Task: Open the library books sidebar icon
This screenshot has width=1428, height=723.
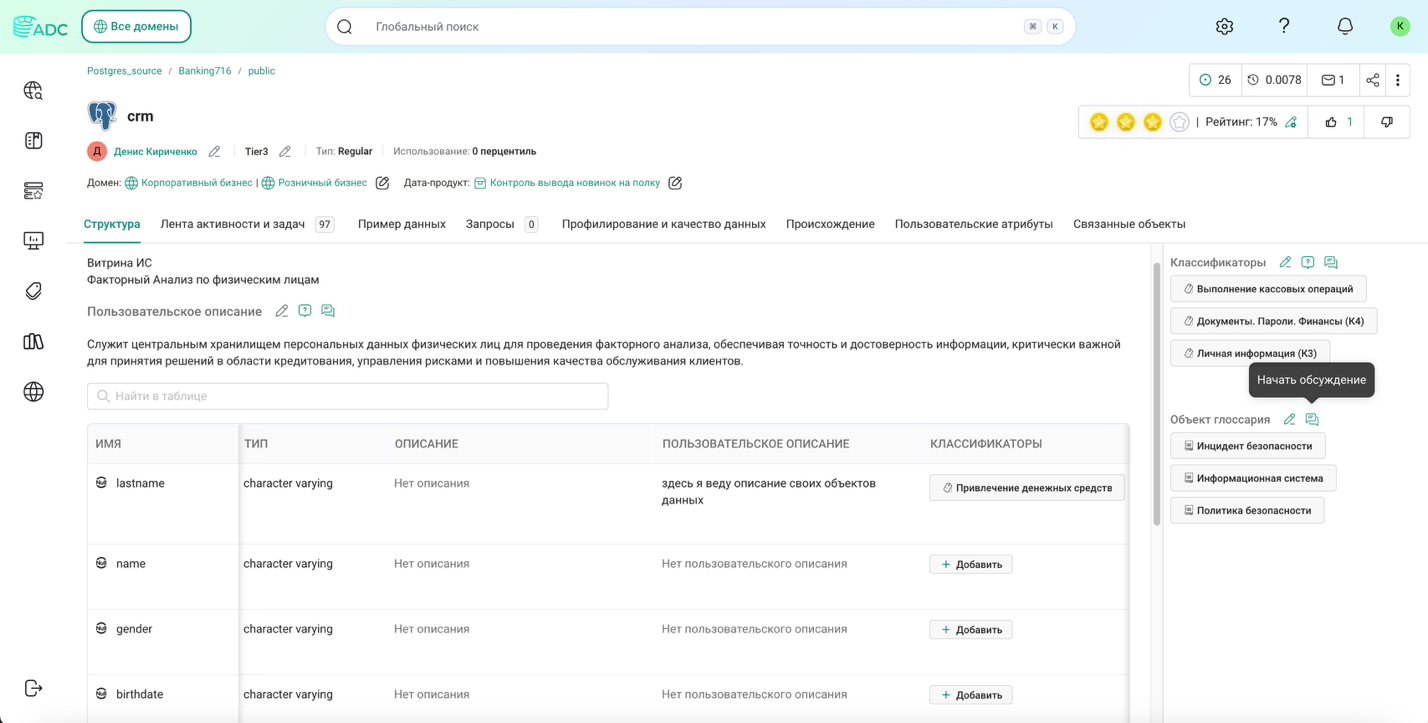Action: (33, 341)
